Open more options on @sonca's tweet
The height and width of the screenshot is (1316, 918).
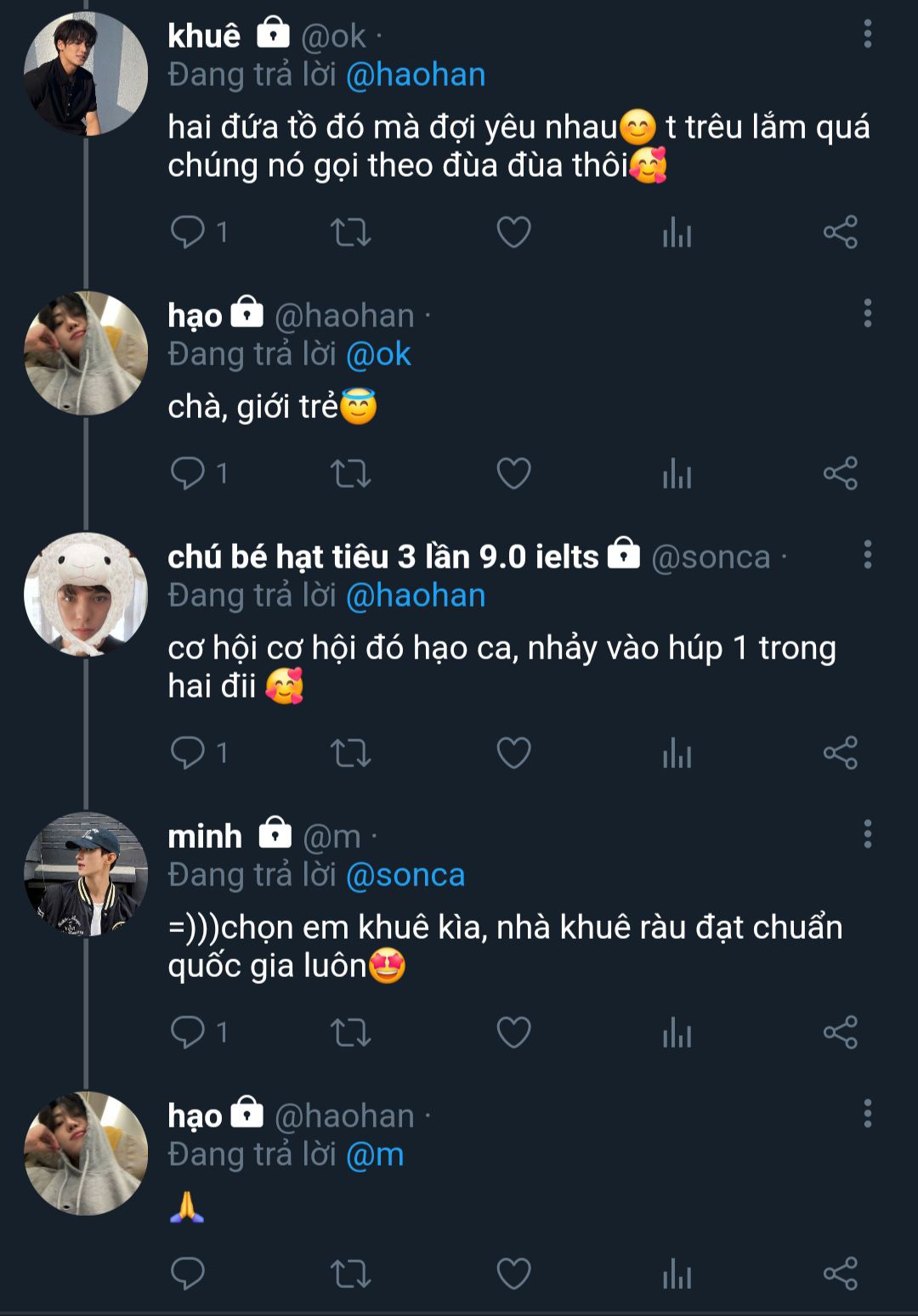(x=867, y=555)
